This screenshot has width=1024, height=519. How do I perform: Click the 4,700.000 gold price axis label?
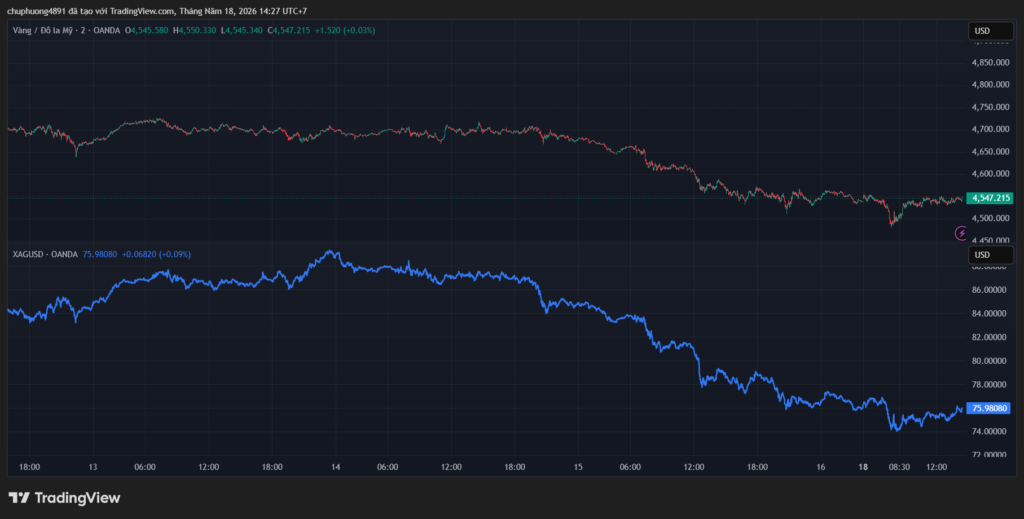(x=991, y=129)
